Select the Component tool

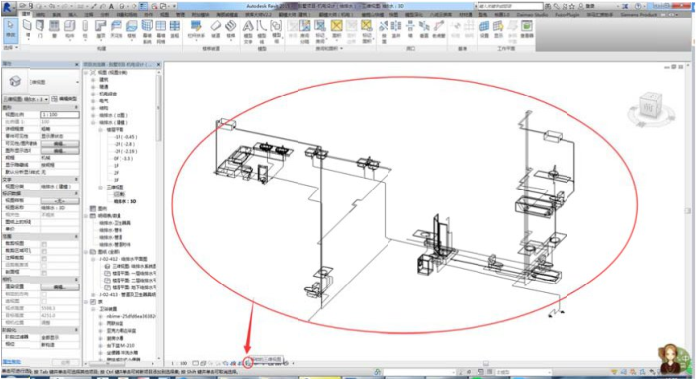(70, 29)
